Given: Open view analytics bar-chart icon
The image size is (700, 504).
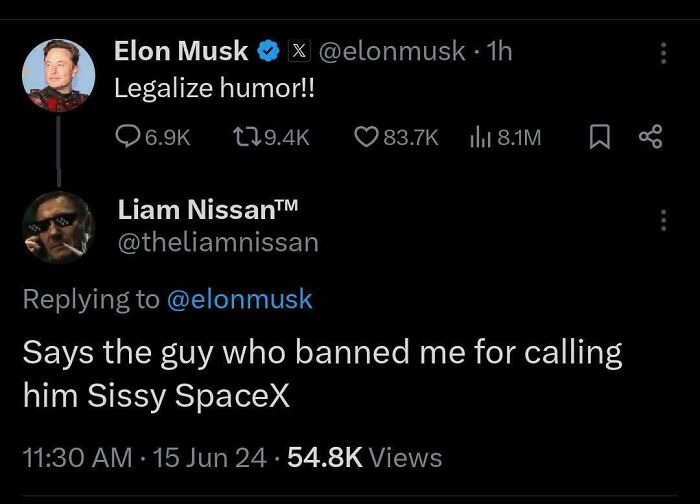Looking at the screenshot, I should coord(479,137).
